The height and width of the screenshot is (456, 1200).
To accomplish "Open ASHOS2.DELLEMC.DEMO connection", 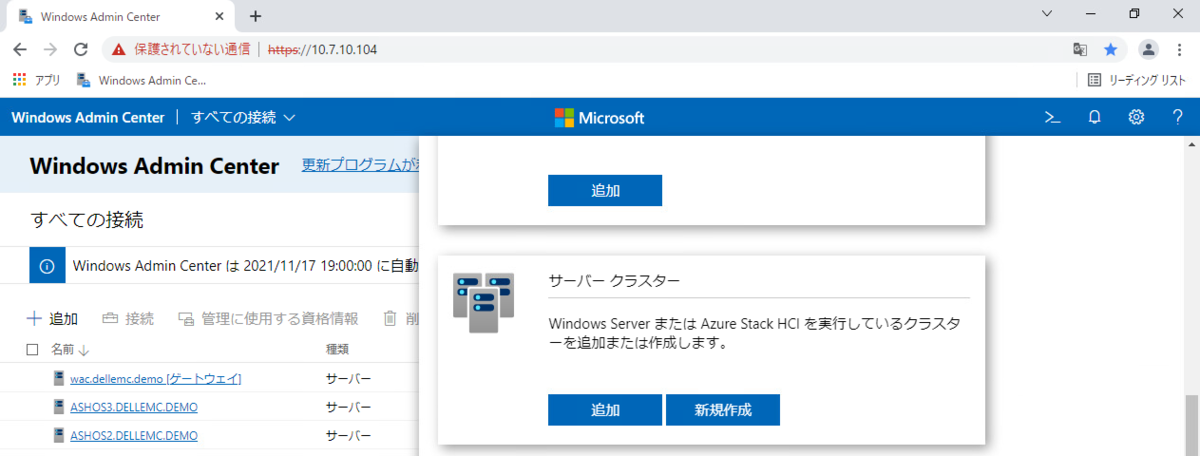I will 134,435.
